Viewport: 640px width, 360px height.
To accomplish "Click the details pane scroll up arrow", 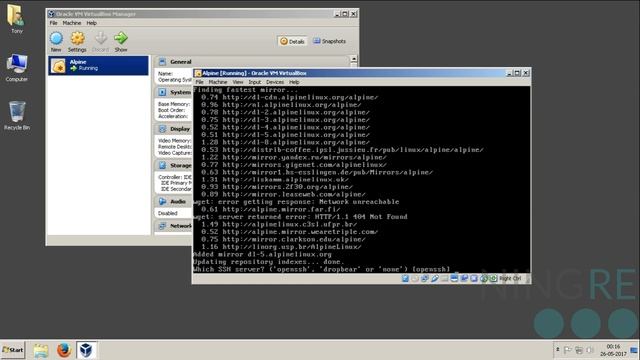I will pyautogui.click(x=353, y=59).
